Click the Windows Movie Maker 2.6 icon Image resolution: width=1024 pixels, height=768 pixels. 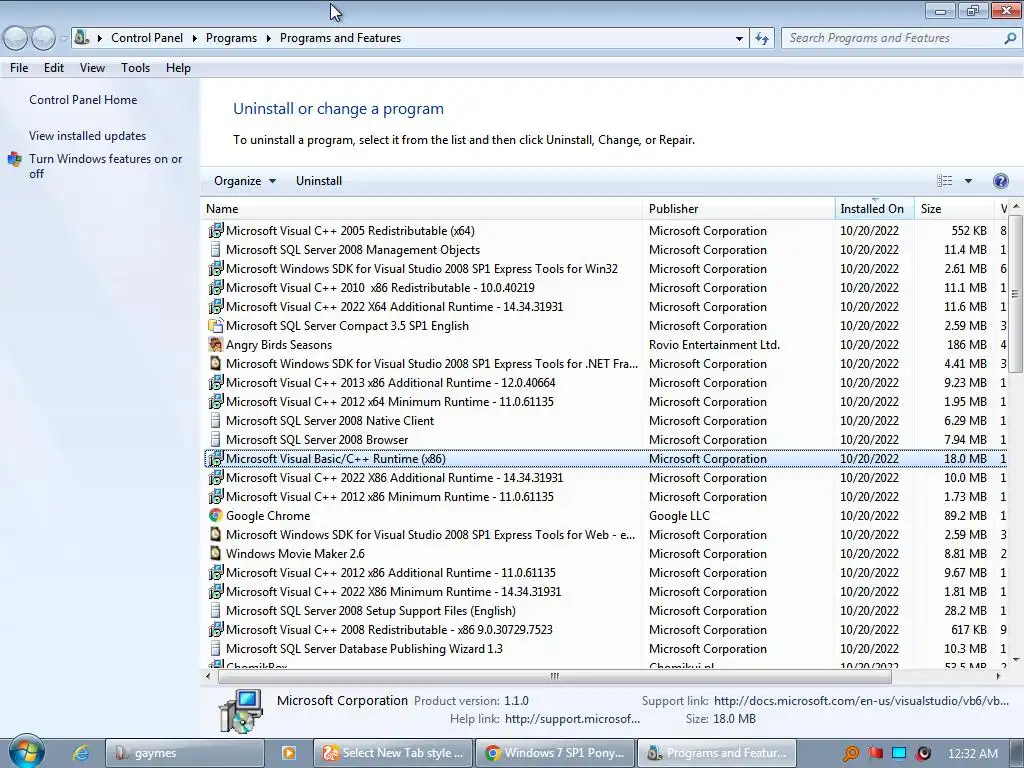pyautogui.click(x=216, y=553)
